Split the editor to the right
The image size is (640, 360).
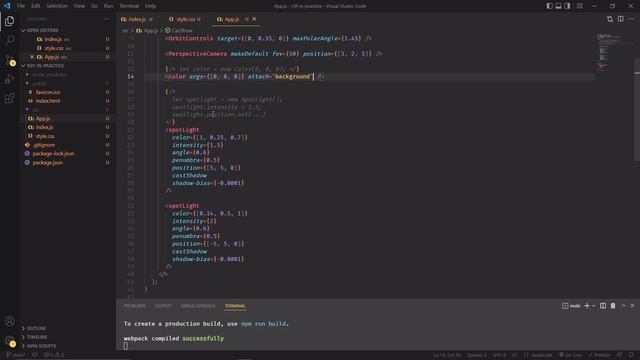point(620,19)
